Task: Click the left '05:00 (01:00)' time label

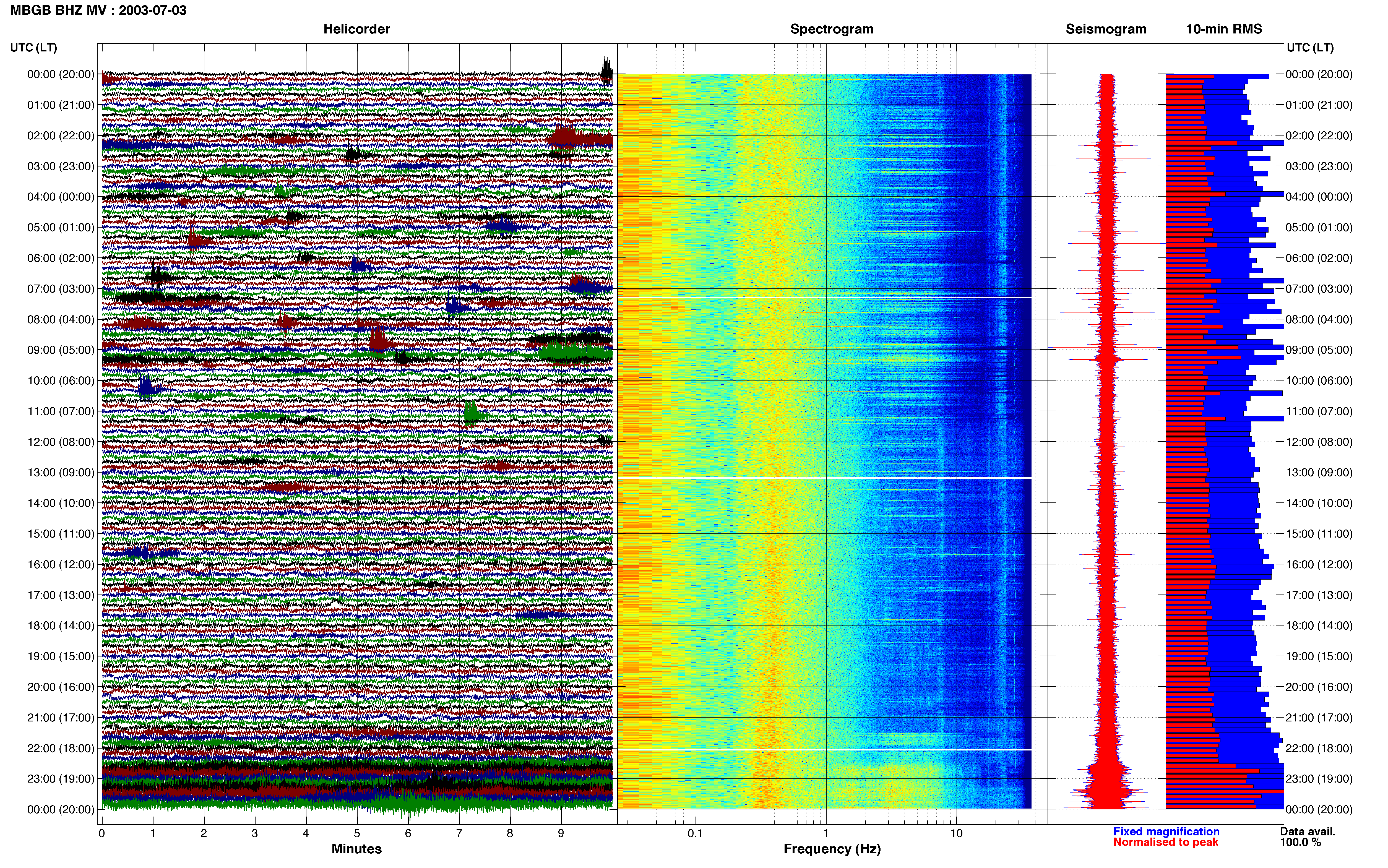Action: point(61,227)
